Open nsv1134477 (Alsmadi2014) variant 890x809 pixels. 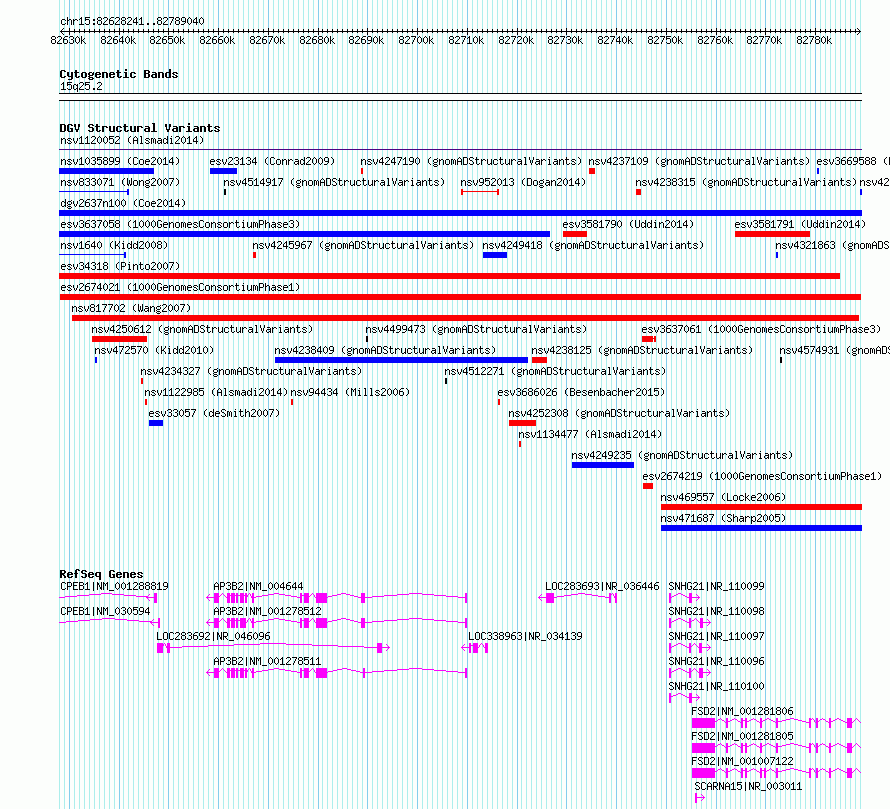tap(590, 434)
